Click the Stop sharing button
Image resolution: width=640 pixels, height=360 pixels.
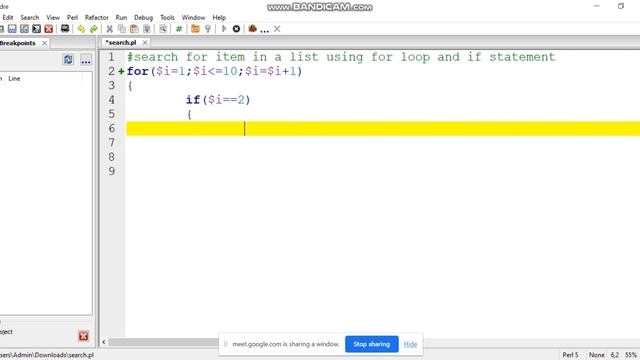tap(371, 344)
